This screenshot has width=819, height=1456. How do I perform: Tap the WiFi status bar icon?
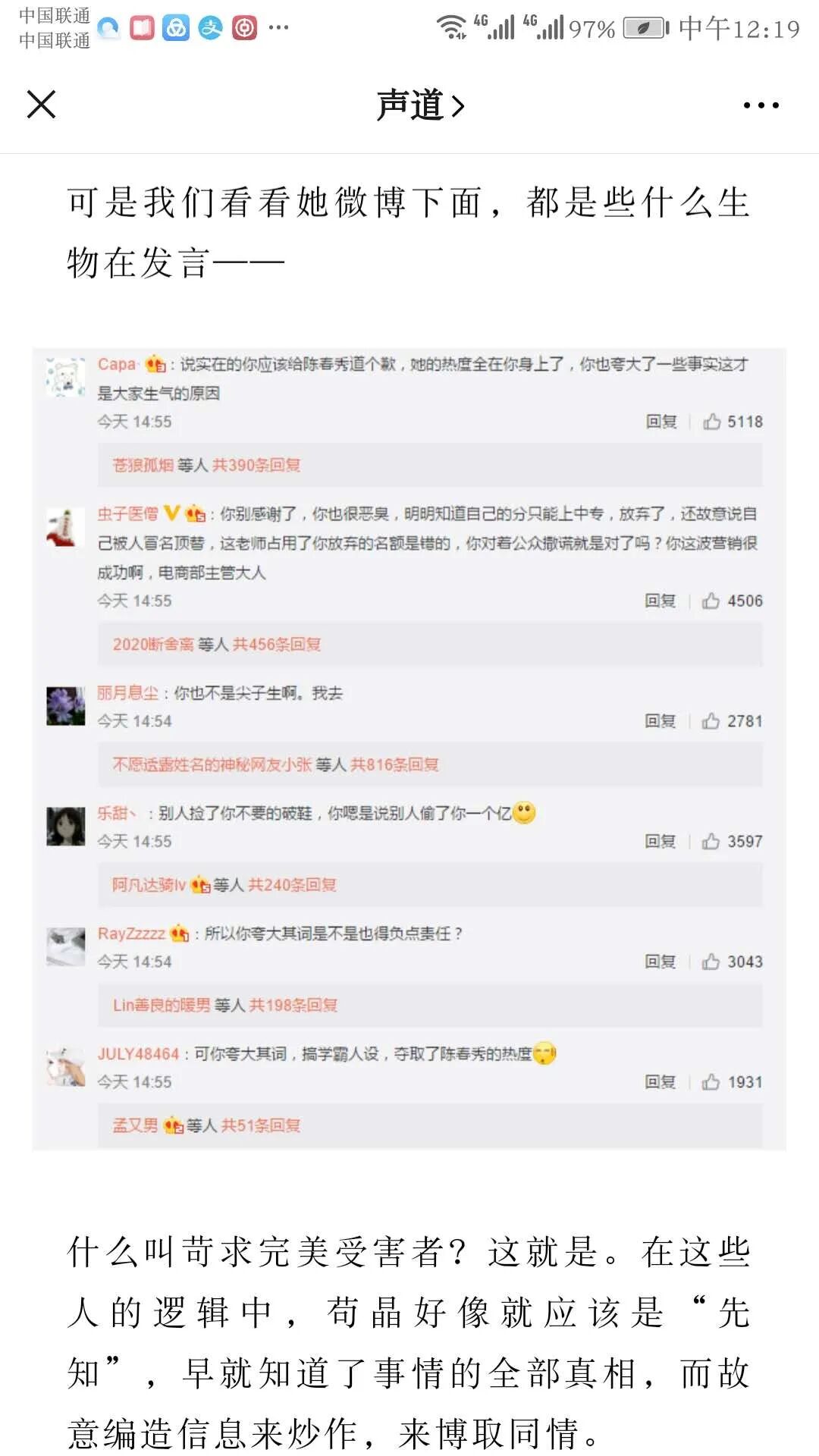pos(452,27)
